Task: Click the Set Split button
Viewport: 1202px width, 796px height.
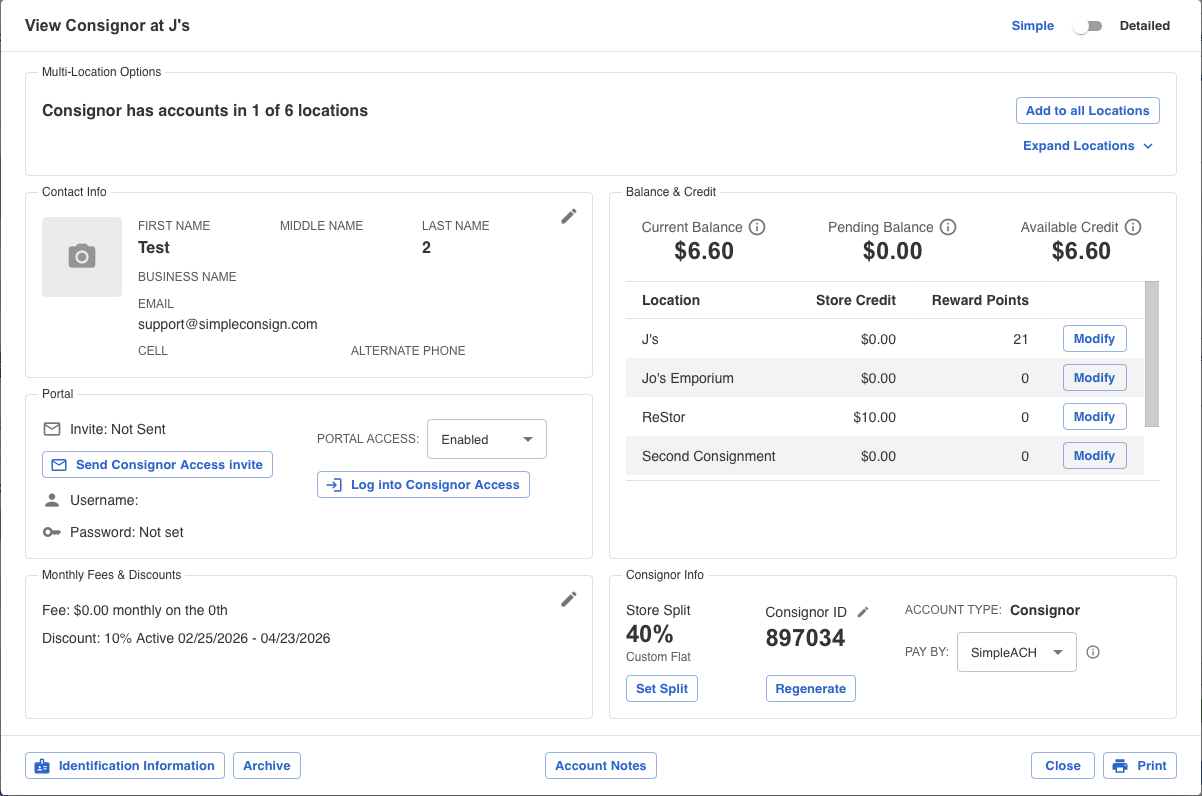Action: [x=662, y=689]
